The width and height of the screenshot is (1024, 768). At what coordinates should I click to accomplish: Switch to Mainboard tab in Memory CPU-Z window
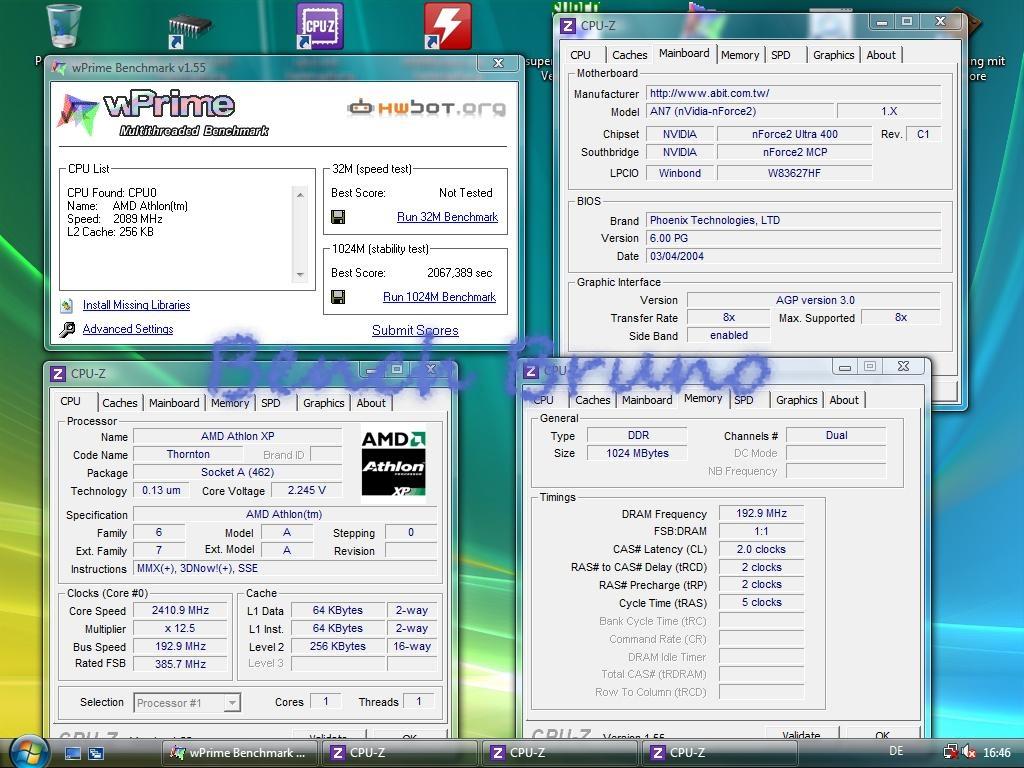[647, 400]
